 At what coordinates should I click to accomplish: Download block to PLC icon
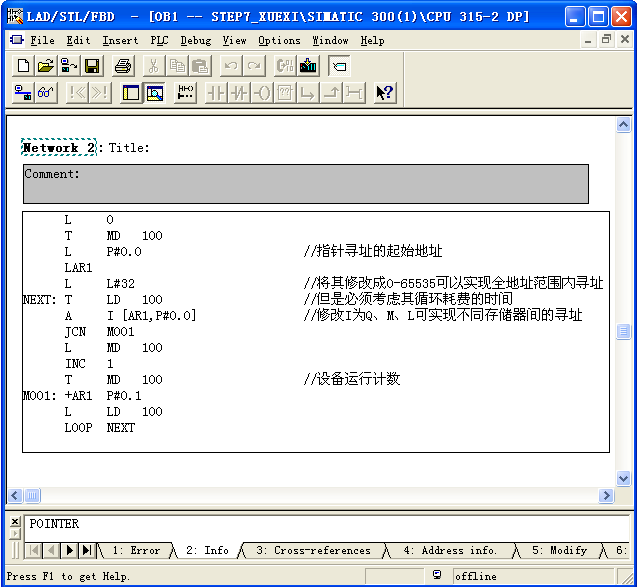point(308,66)
